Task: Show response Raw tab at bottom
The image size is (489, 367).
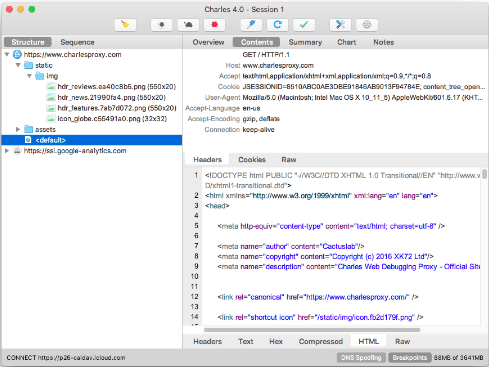Action: click(403, 341)
